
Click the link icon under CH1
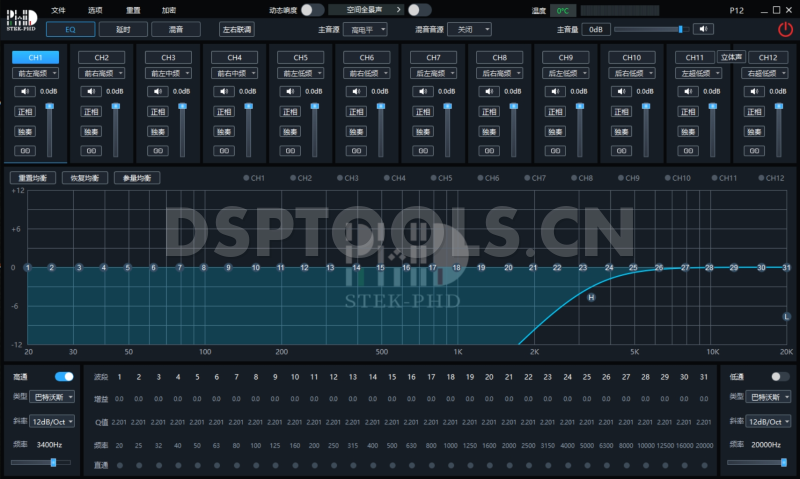click(x=24, y=150)
